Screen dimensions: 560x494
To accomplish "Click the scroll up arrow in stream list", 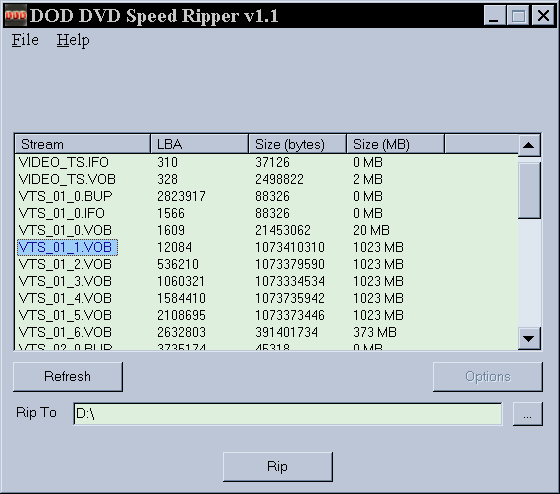I will (x=529, y=145).
